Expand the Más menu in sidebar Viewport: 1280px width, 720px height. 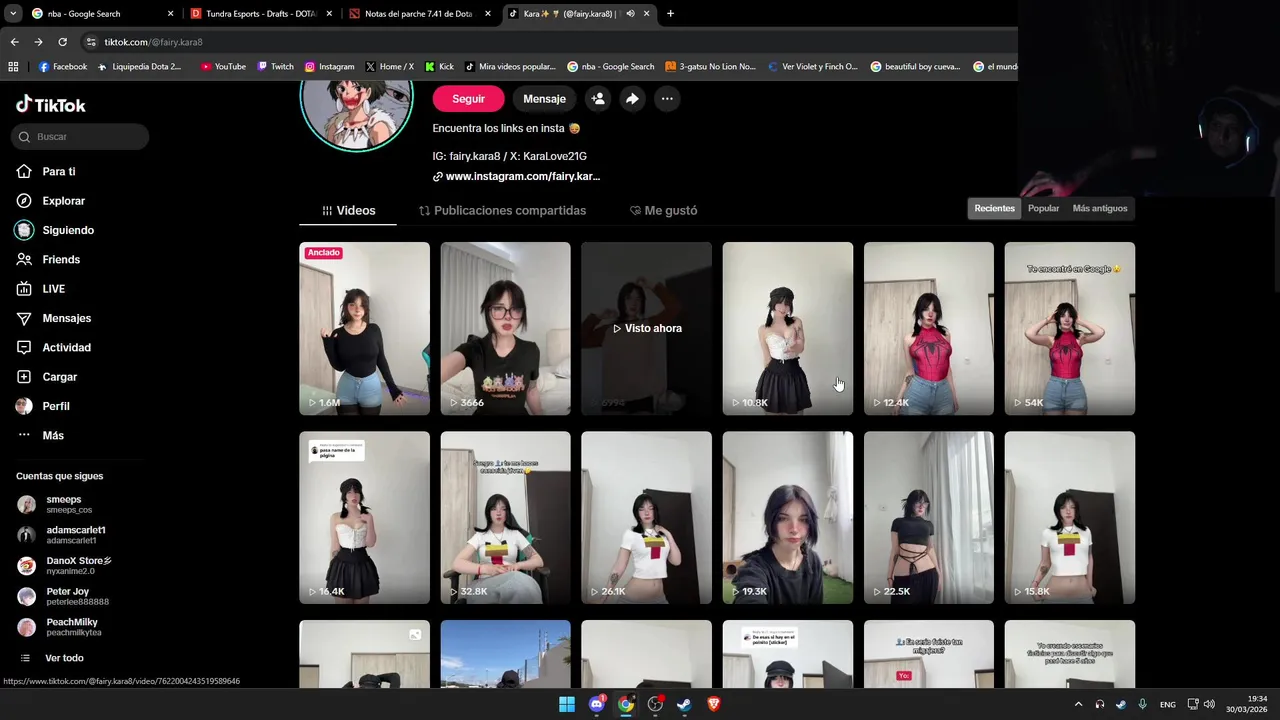(x=41, y=436)
